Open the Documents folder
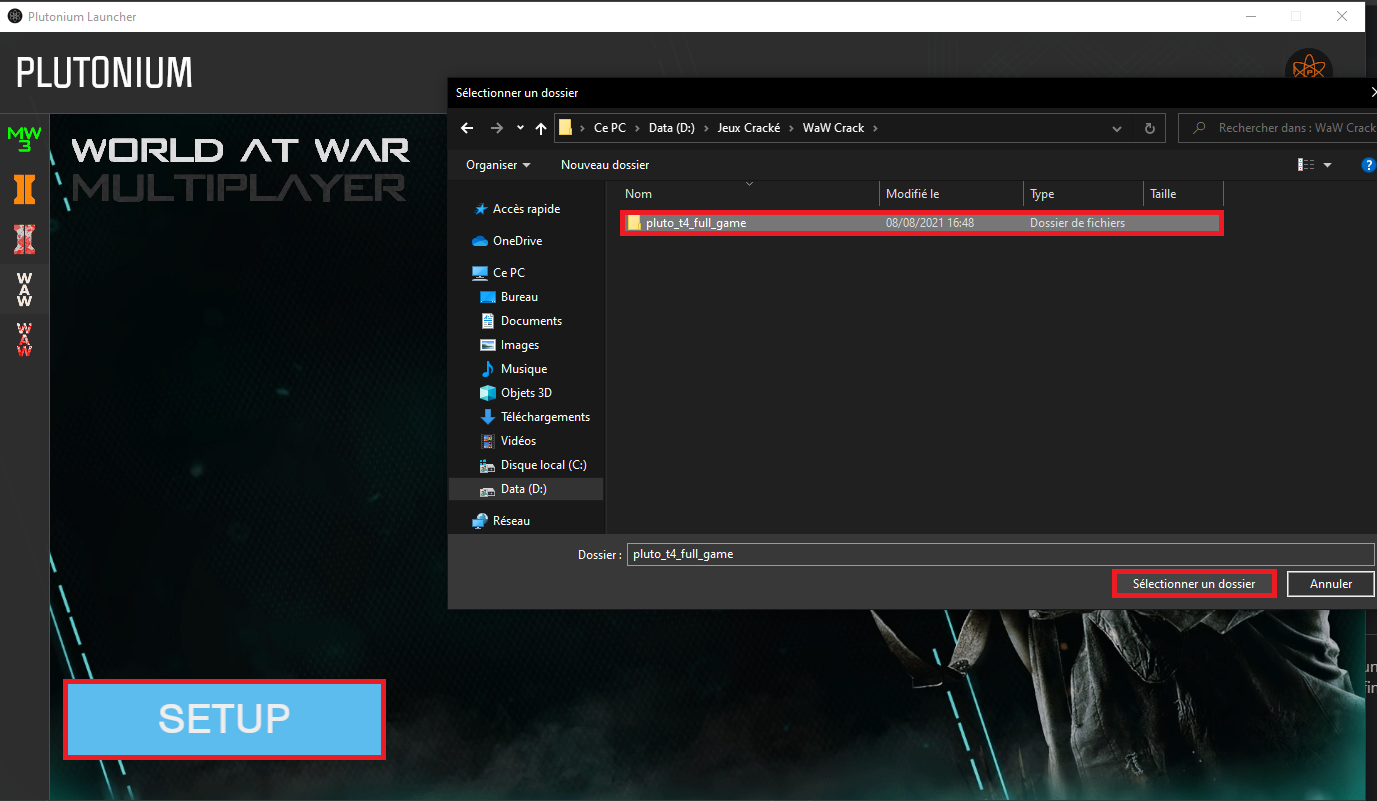The height and width of the screenshot is (801, 1377). point(531,321)
